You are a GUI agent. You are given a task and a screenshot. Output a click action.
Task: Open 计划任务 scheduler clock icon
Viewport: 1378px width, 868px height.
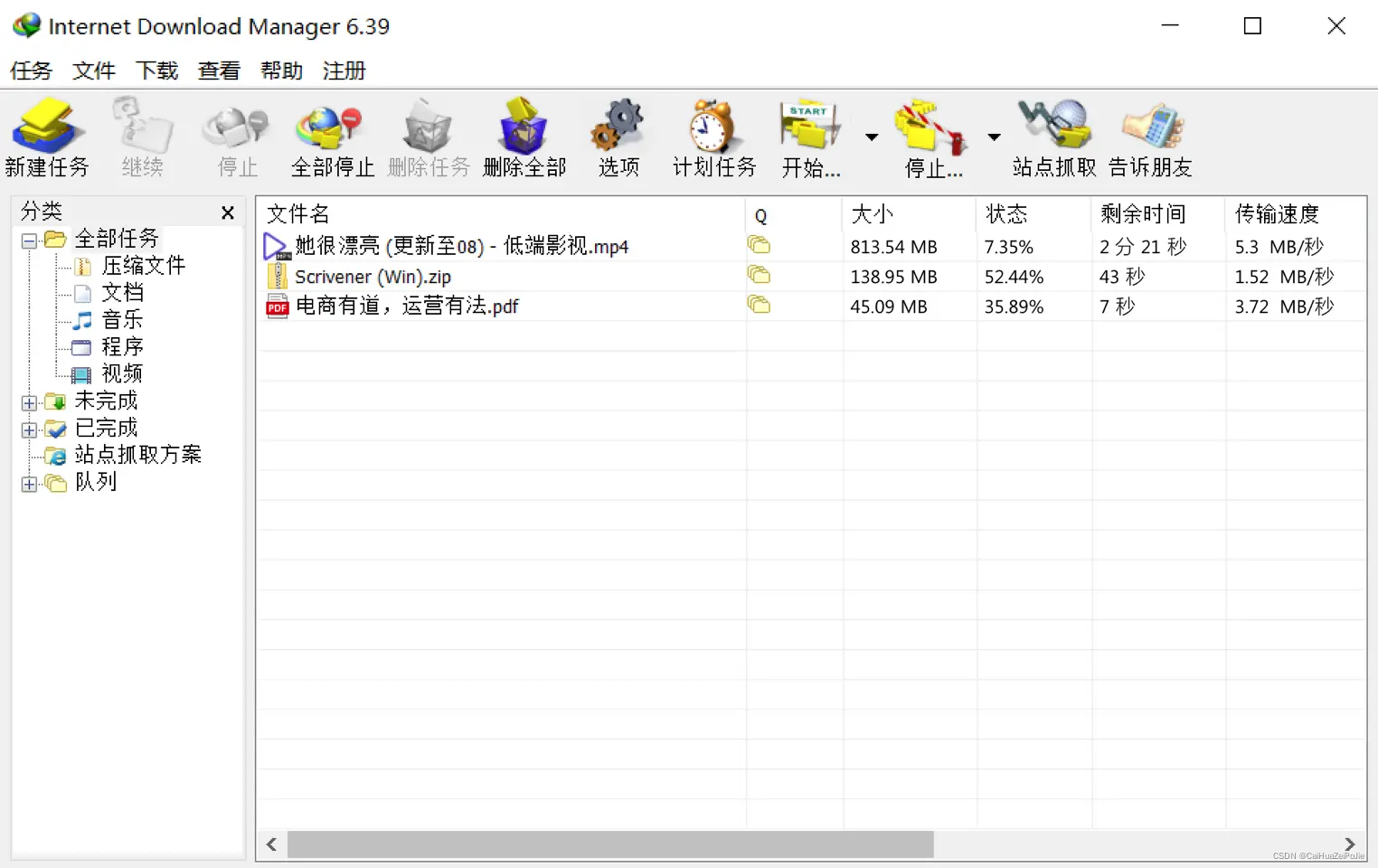coord(713,137)
